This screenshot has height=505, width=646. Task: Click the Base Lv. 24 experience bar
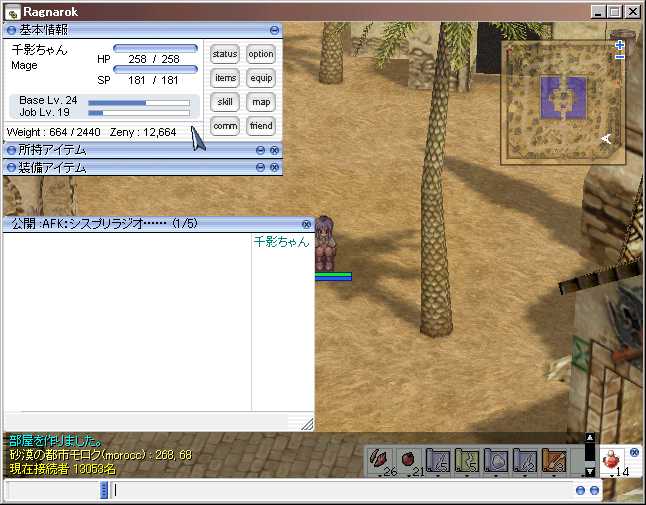(139, 103)
